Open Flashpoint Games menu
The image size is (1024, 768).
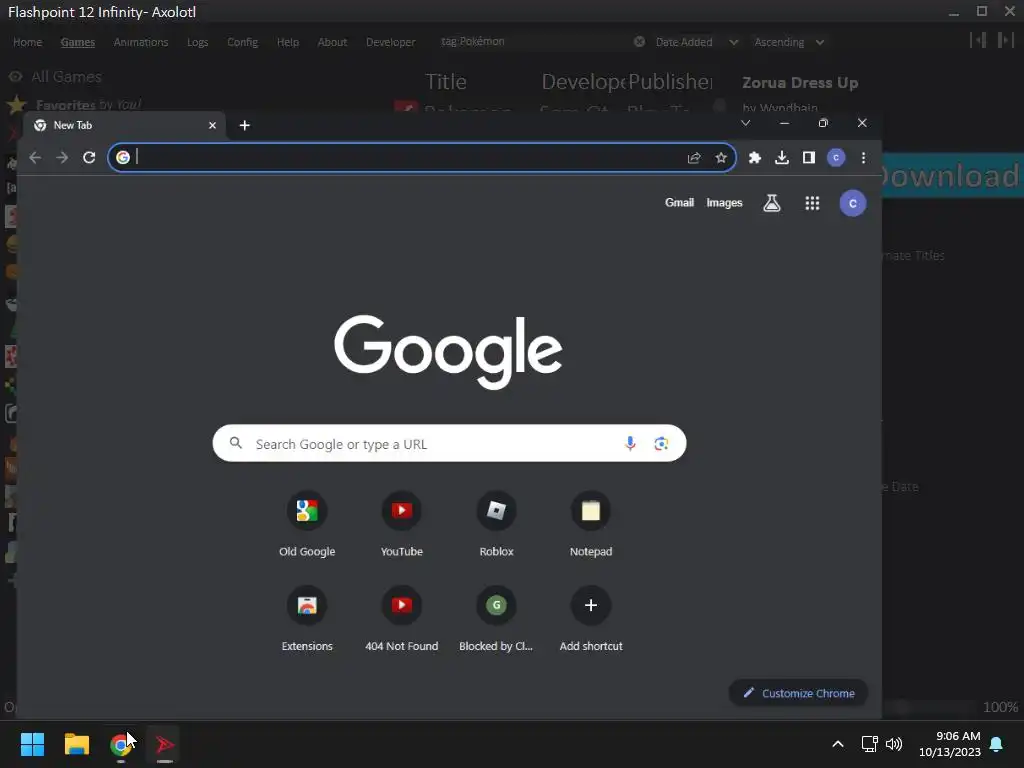click(x=78, y=42)
